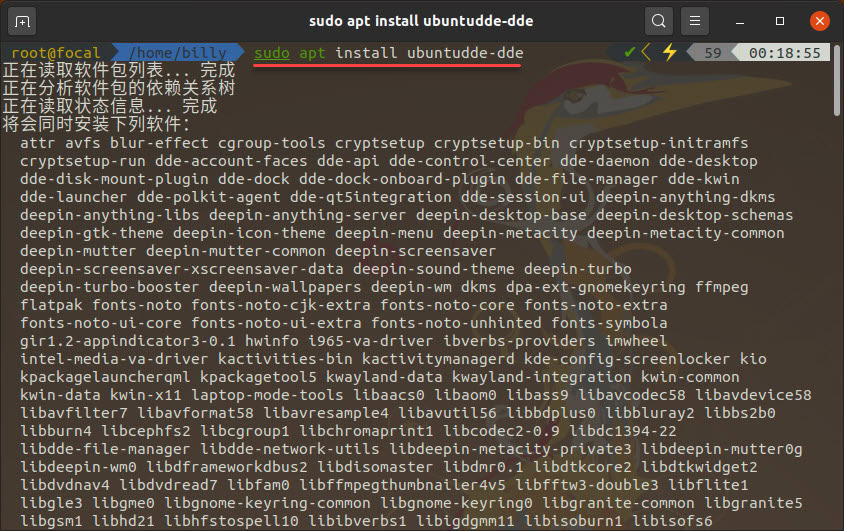Viewport: 844px width, 531px height.
Task: Click the terminal scrollbar handle
Action: 836,80
